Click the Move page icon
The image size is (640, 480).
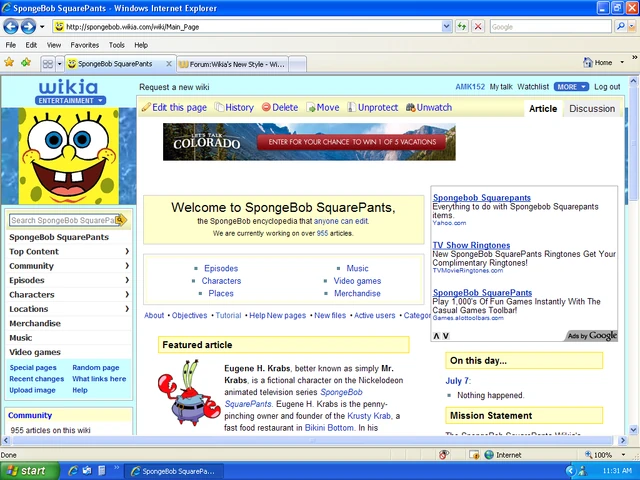click(x=311, y=108)
